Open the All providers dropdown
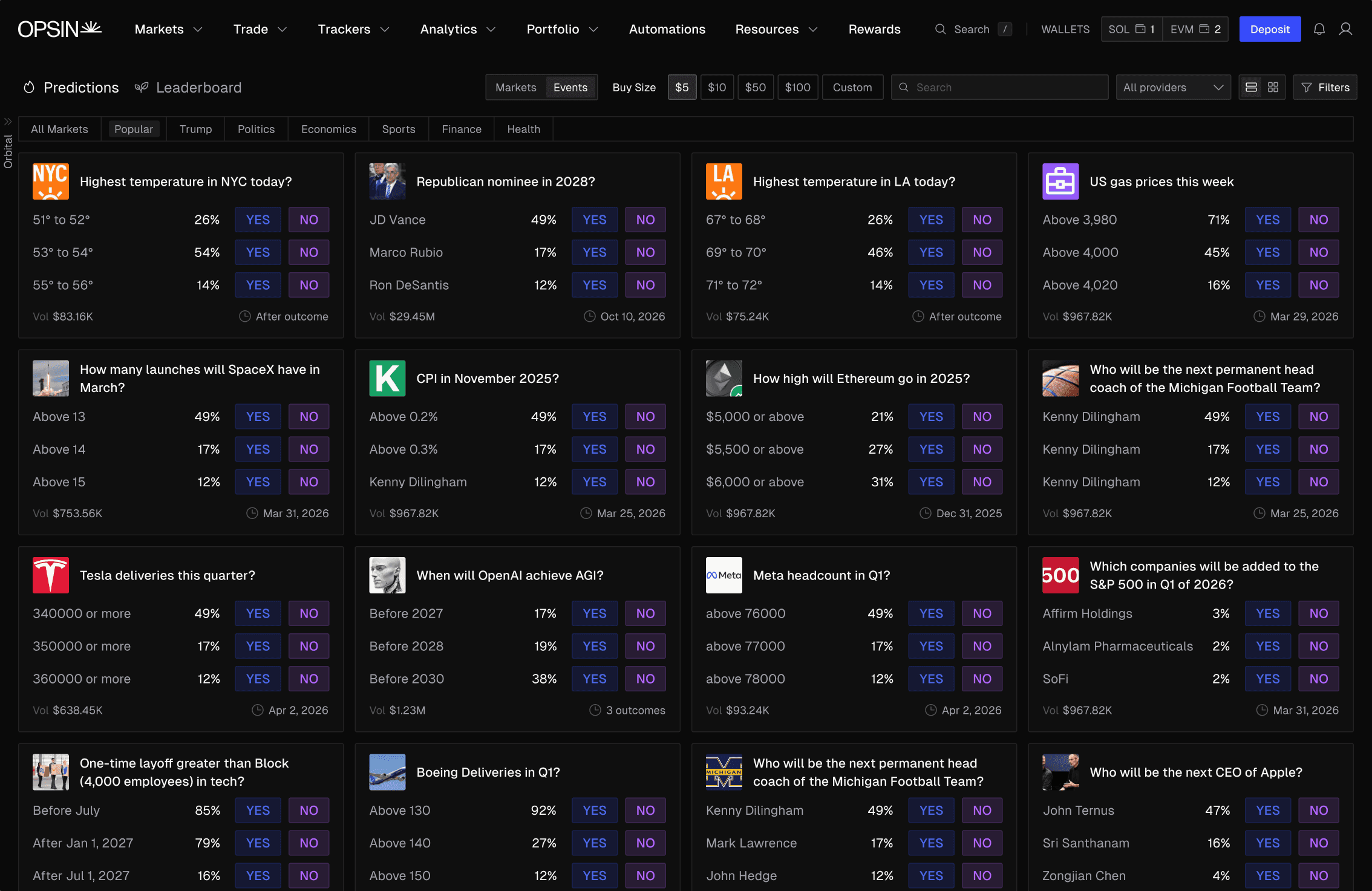This screenshot has width=1372, height=891. click(x=1172, y=87)
